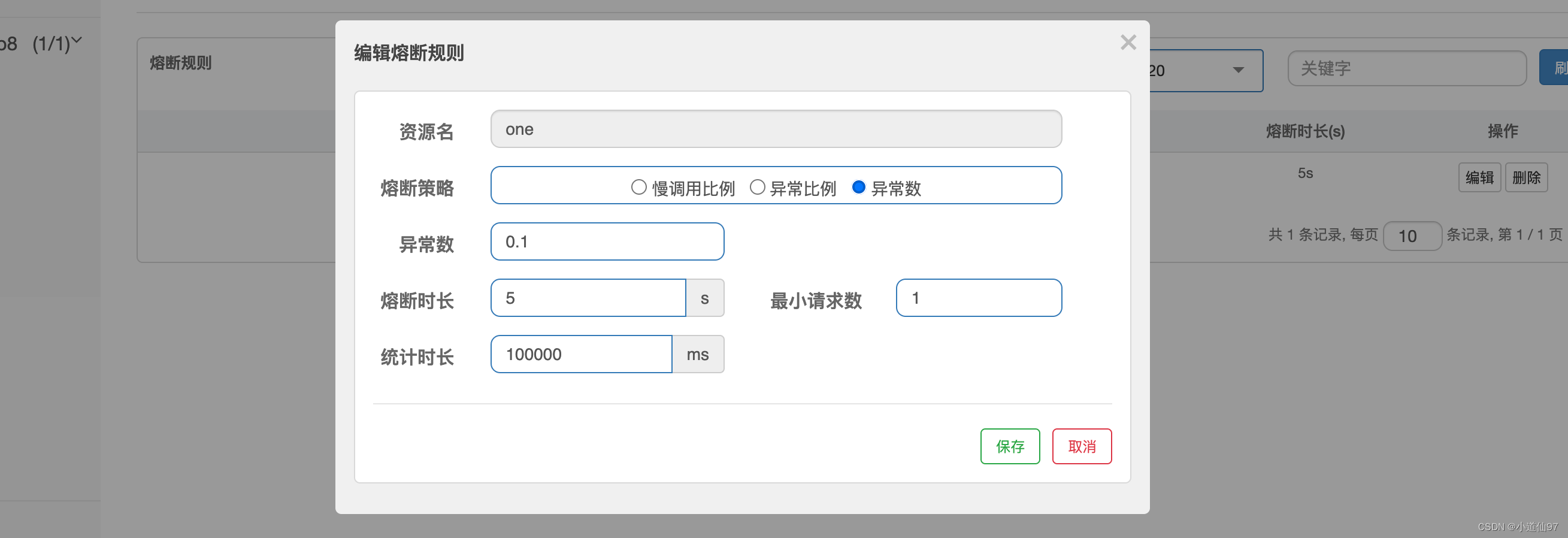
Task: Select the 异常数 strategy radio
Action: (858, 187)
